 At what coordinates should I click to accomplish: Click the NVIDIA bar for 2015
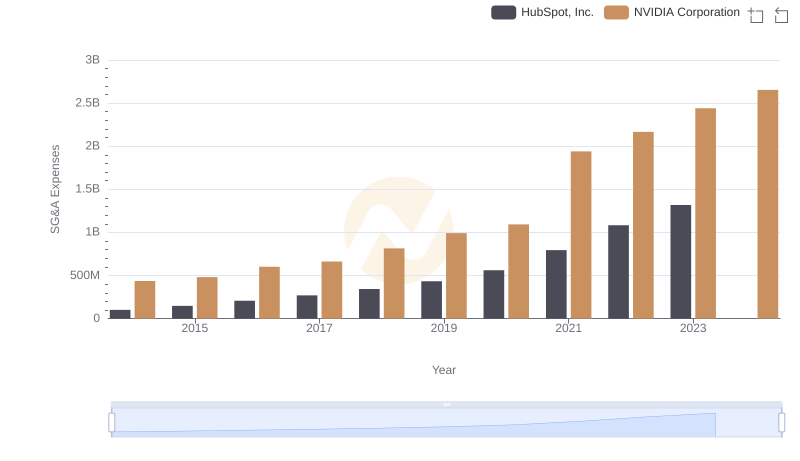click(207, 298)
